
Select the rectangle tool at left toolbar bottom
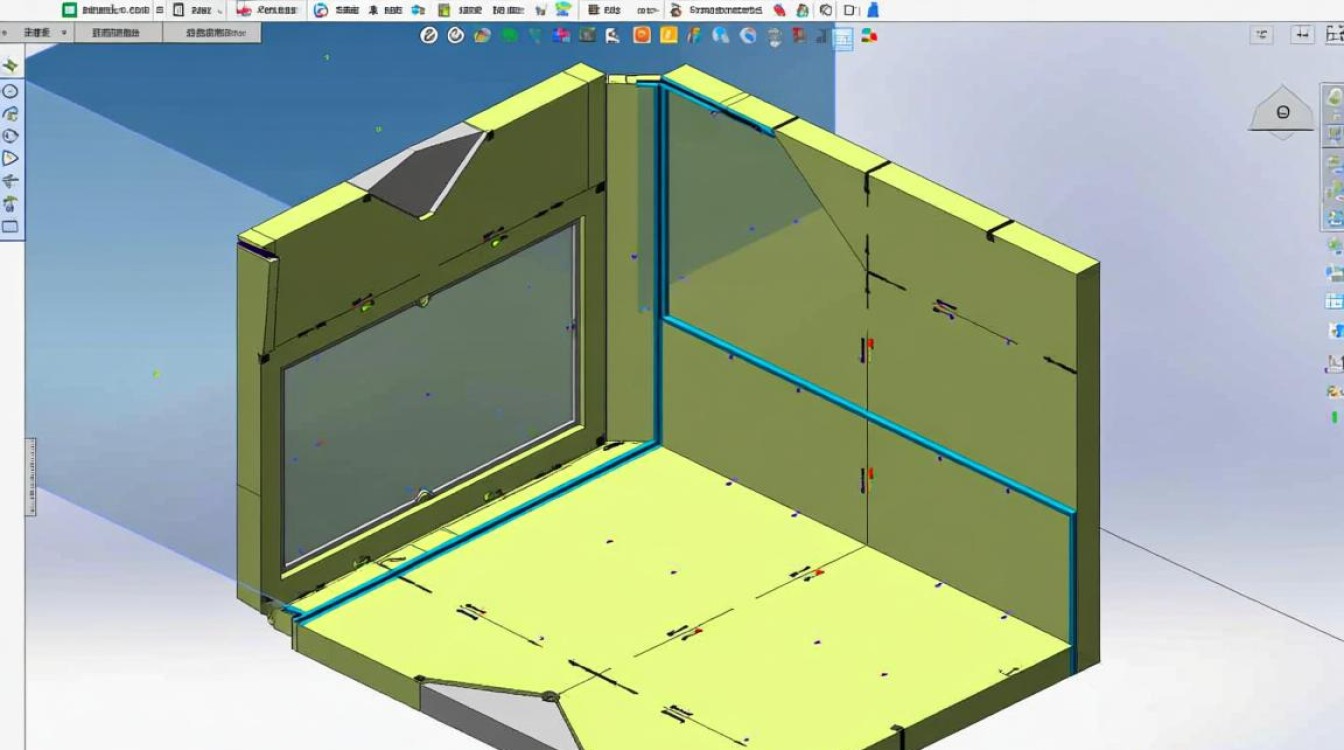(10, 227)
